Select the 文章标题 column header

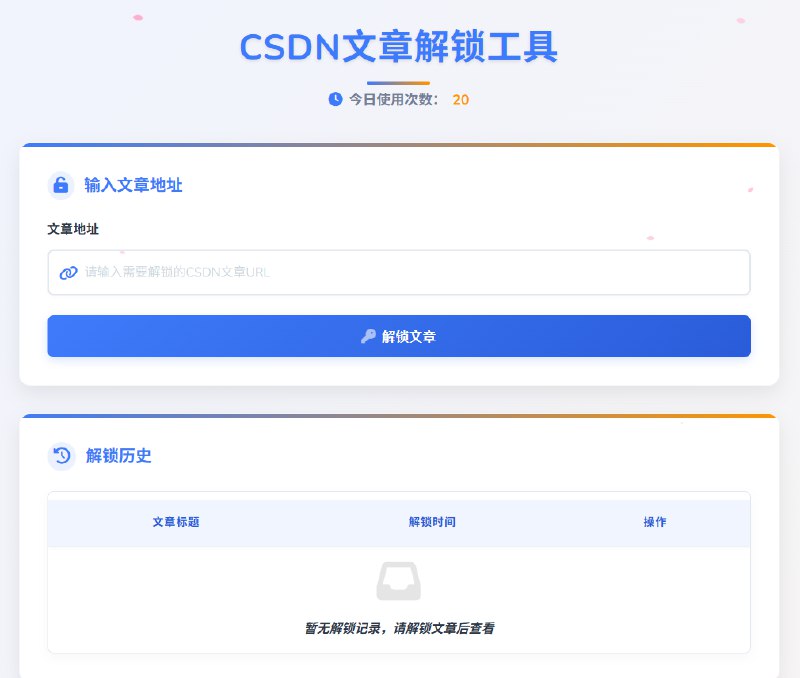[176, 523]
